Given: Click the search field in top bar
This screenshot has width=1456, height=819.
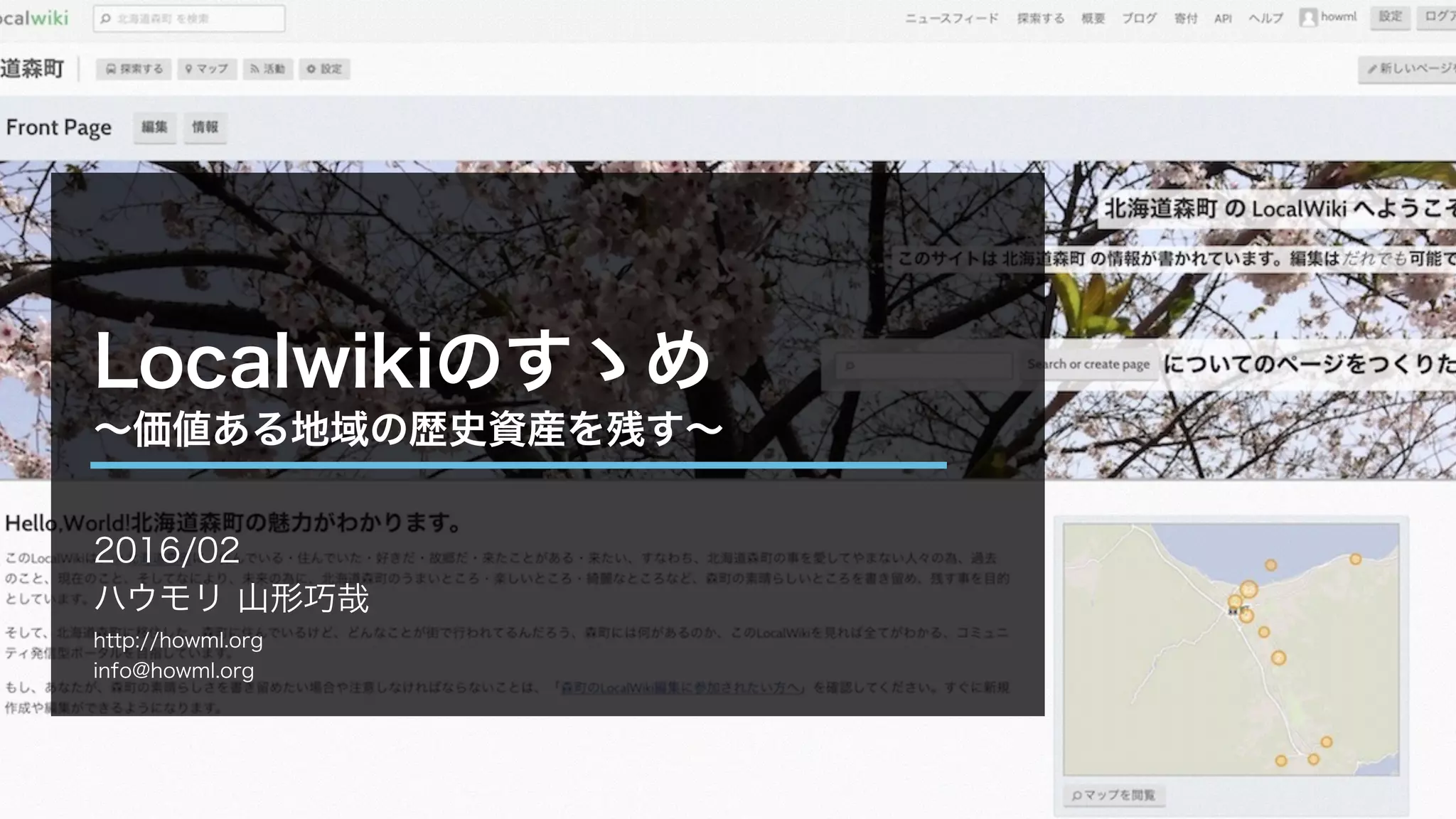Looking at the screenshot, I should coord(189,18).
